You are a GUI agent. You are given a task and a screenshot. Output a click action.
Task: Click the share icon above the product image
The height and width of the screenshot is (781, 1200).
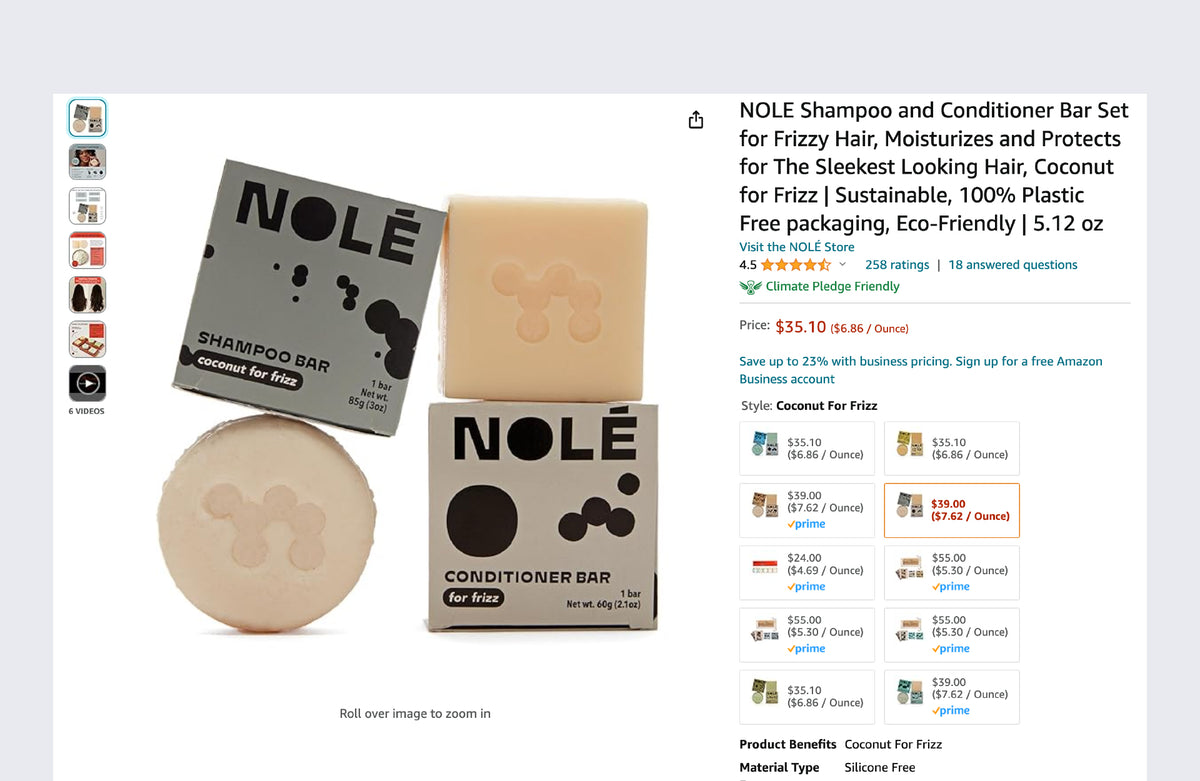pyautogui.click(x=696, y=120)
